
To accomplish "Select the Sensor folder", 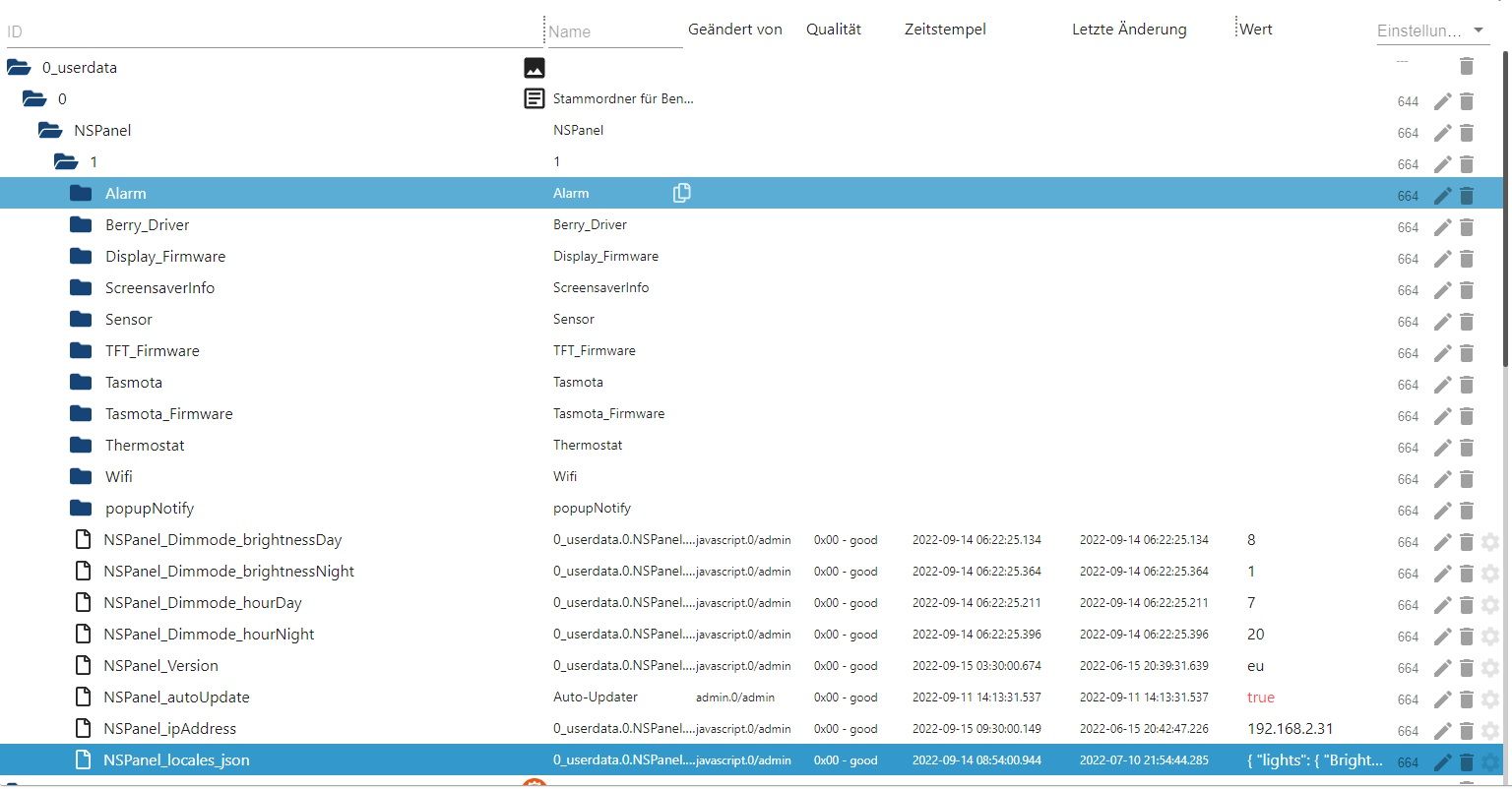I will click(129, 320).
